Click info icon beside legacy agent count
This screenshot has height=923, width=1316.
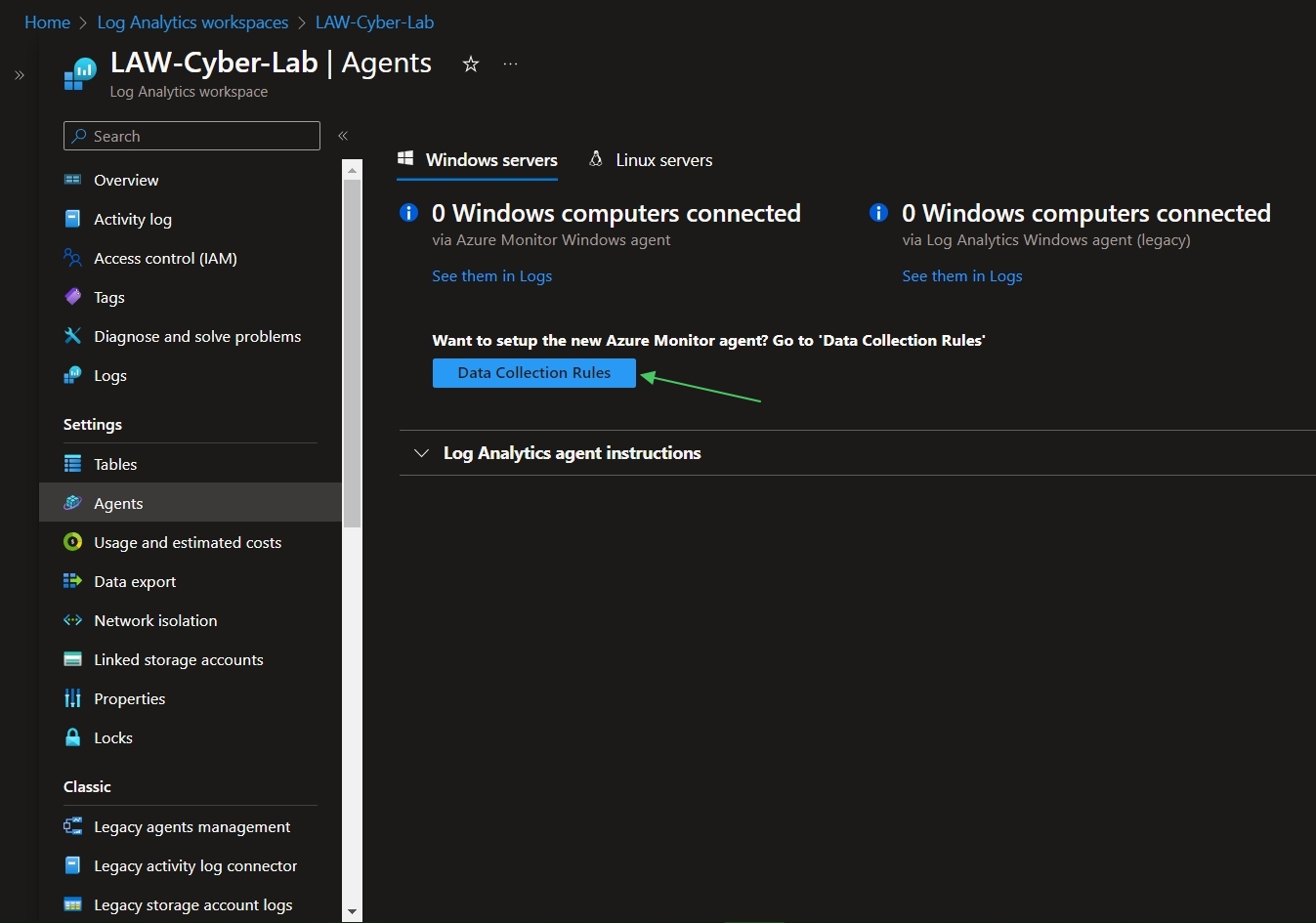878,213
